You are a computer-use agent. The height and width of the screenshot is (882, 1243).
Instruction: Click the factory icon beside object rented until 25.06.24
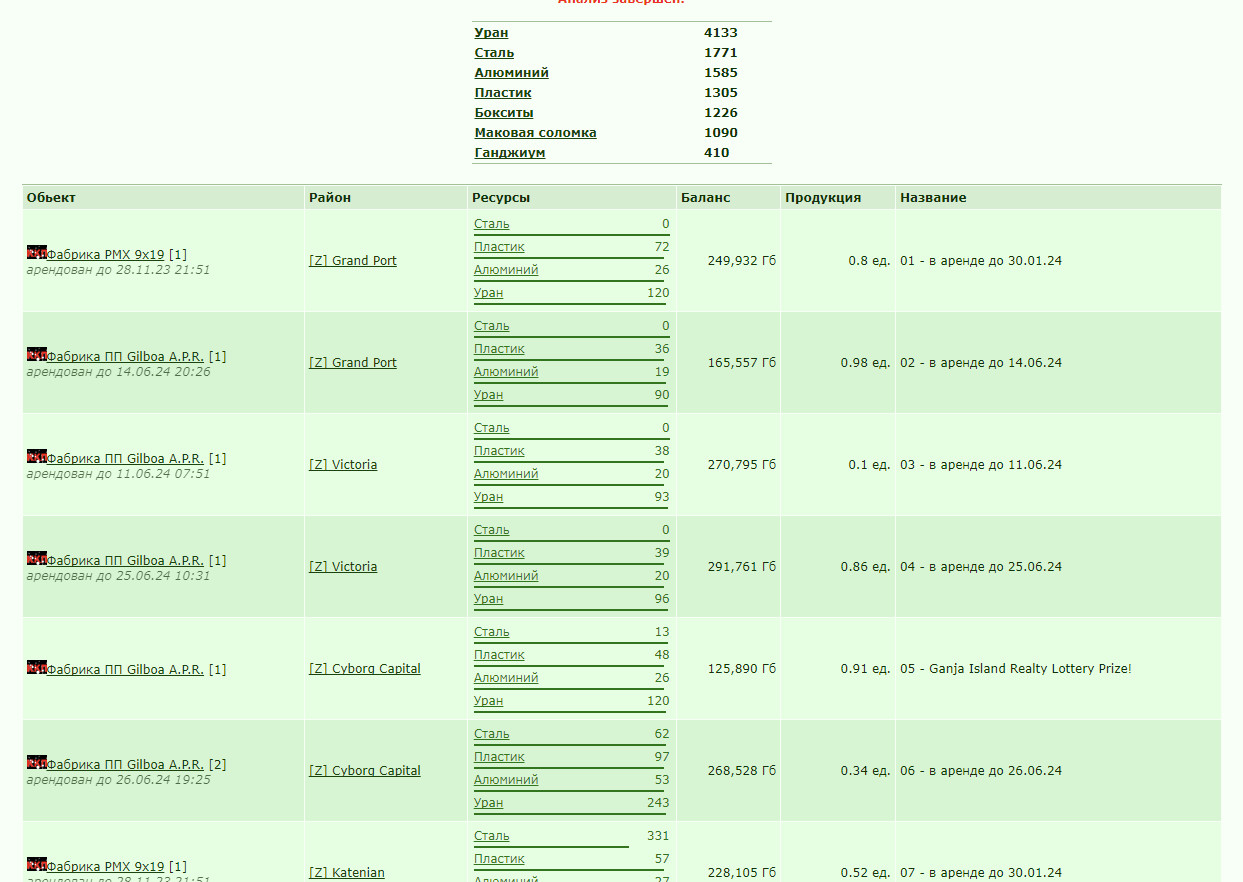coord(37,559)
